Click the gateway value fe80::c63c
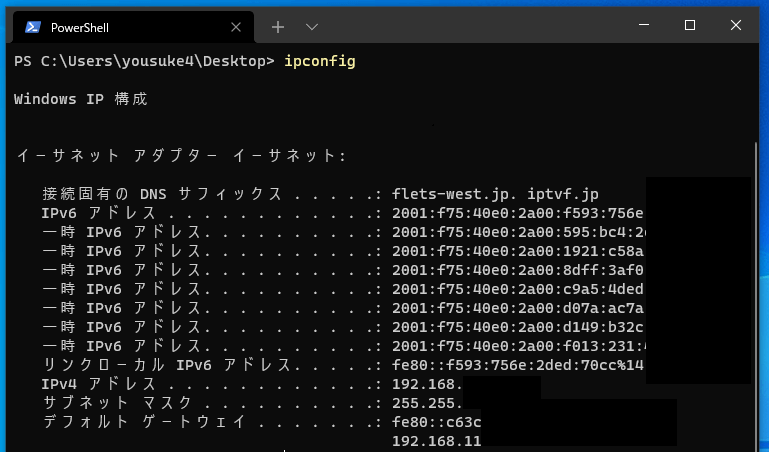769x452 pixels. click(436, 422)
